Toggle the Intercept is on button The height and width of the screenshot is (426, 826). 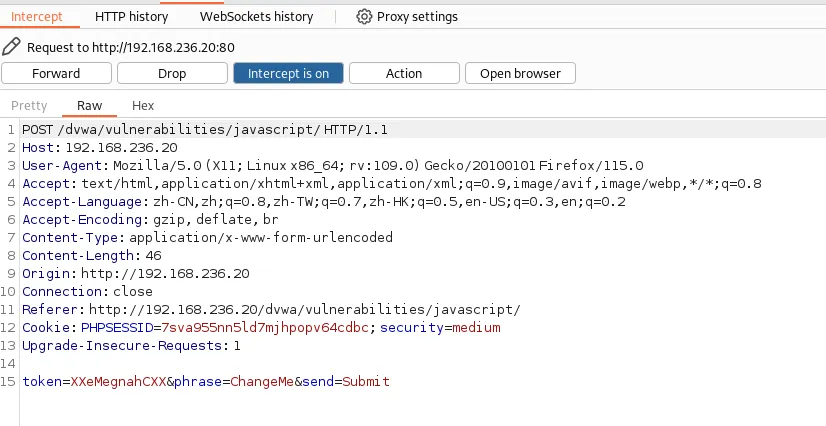point(288,73)
